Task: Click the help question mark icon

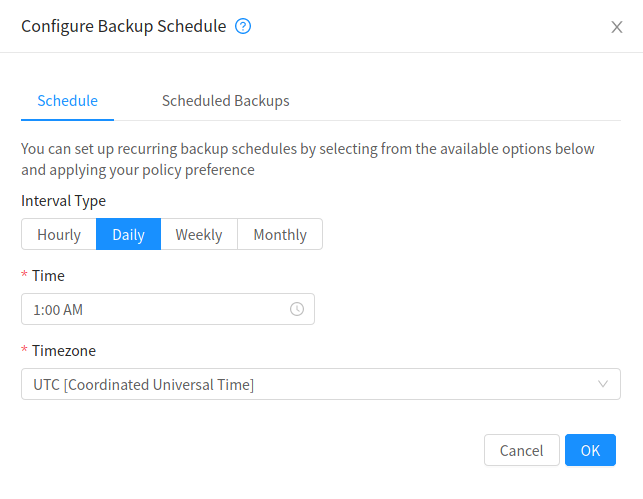Action: tap(243, 27)
